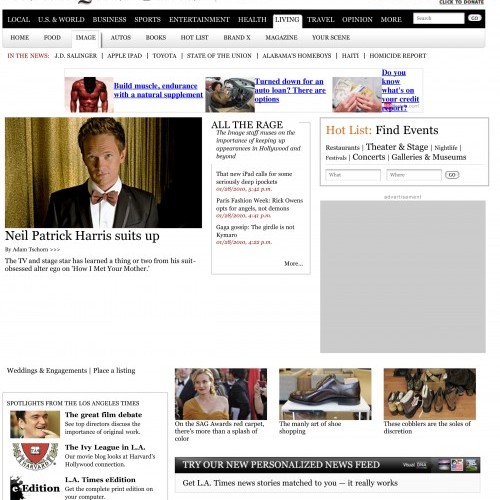Open the TOYOTA news topic
Viewport: 500px width, 500px height.
pos(164,56)
